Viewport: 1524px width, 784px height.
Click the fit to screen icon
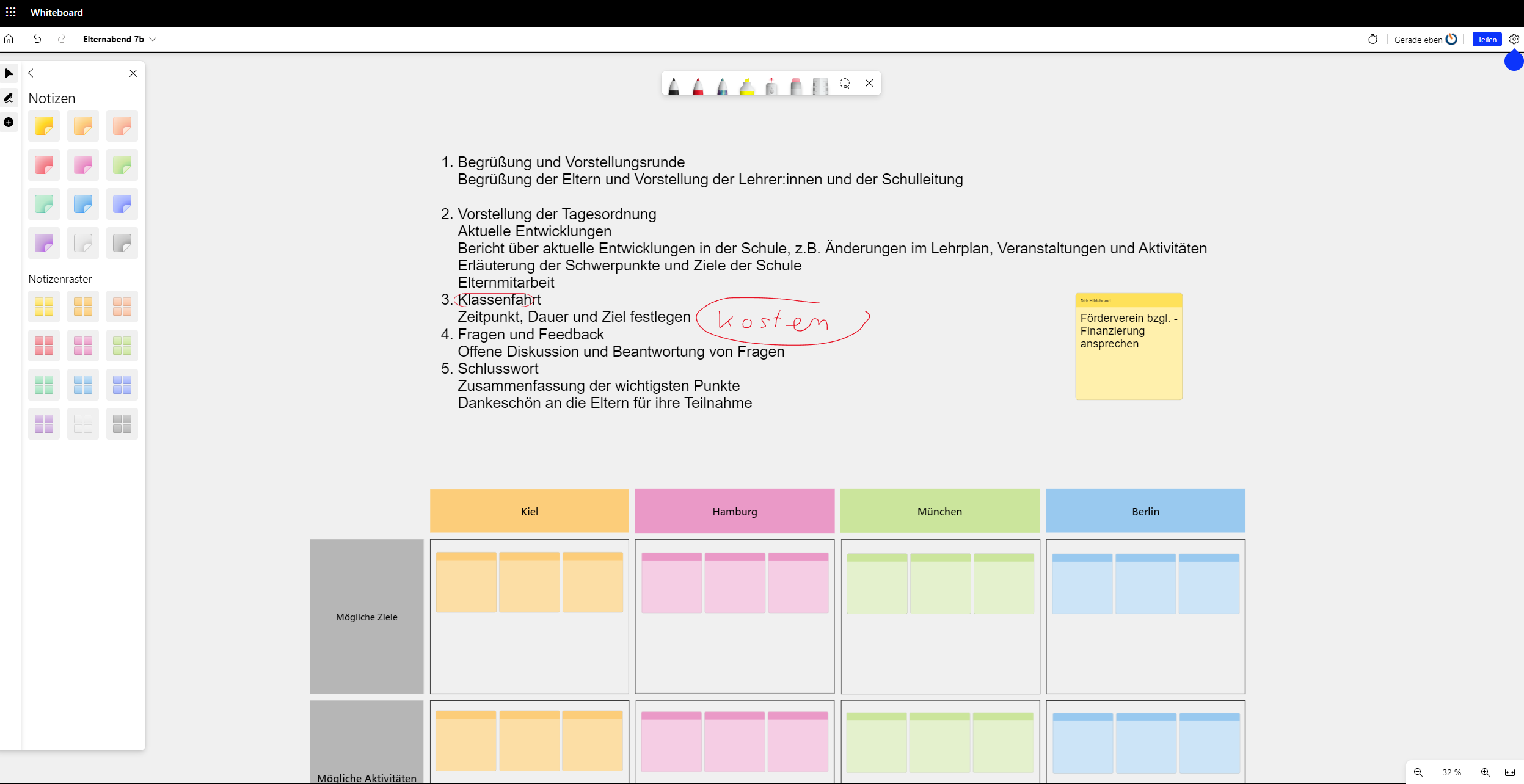[x=1509, y=772]
